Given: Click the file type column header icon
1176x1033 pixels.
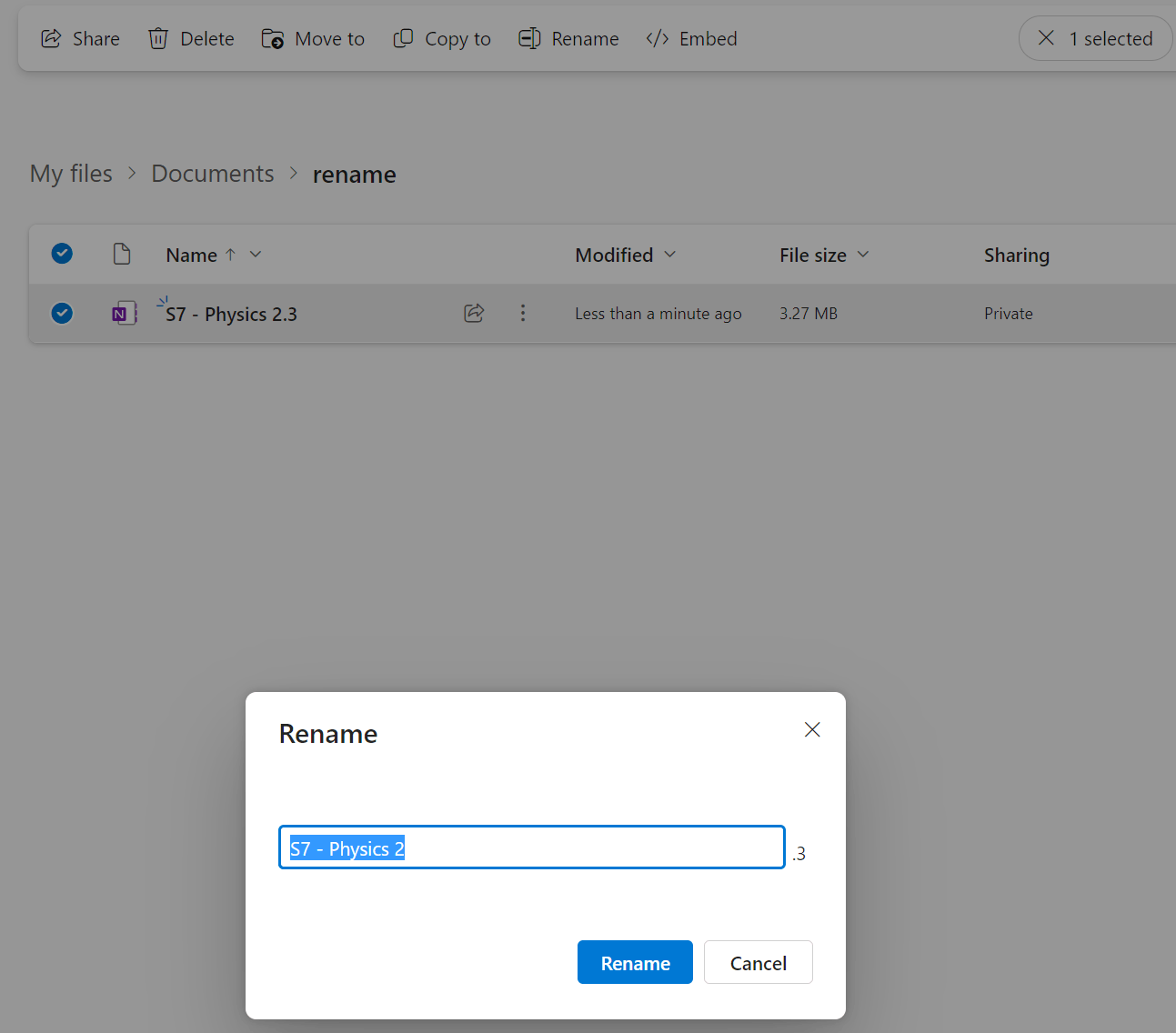Looking at the screenshot, I should [122, 254].
